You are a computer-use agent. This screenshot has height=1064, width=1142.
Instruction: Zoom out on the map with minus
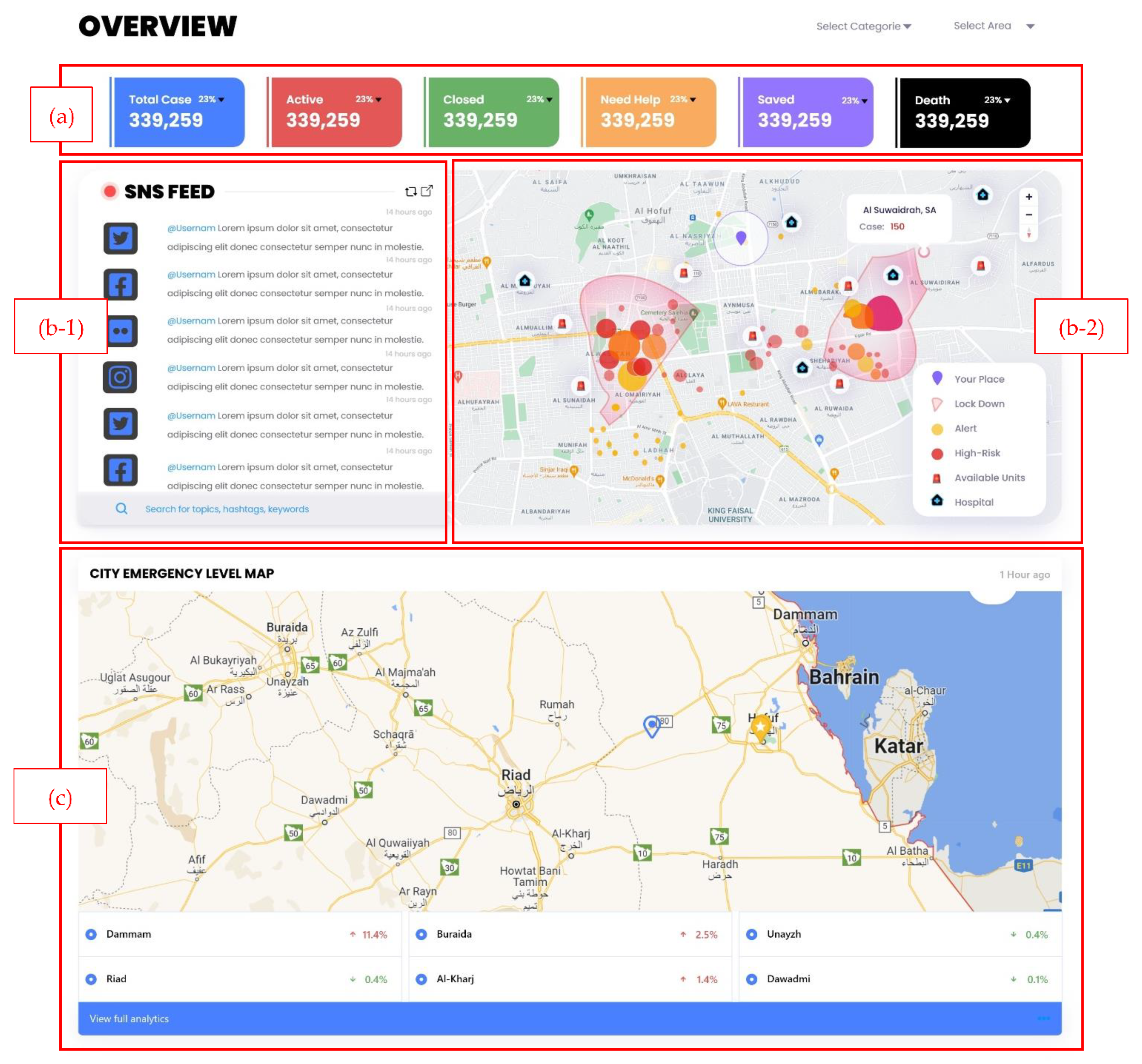coord(1028,215)
